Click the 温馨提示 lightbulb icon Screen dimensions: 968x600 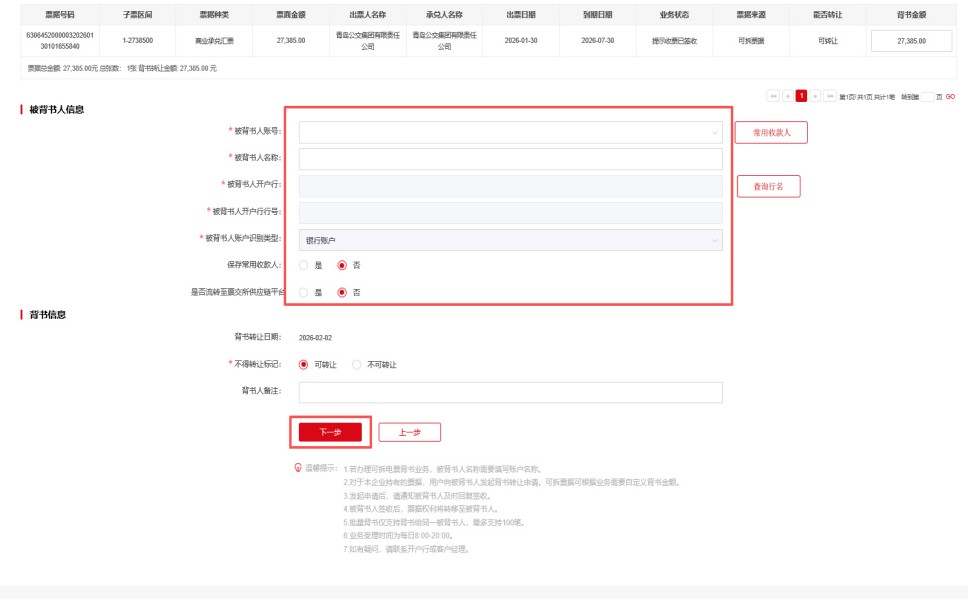pos(298,468)
